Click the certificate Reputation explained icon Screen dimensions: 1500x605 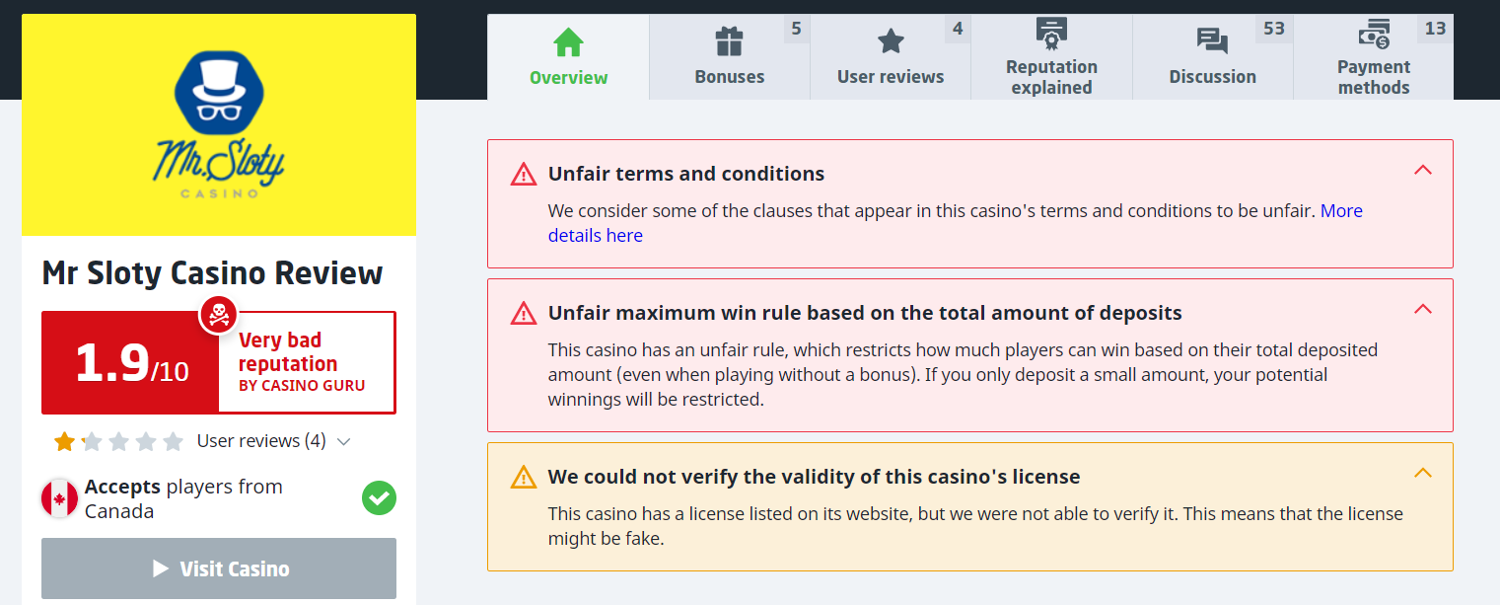point(1051,33)
